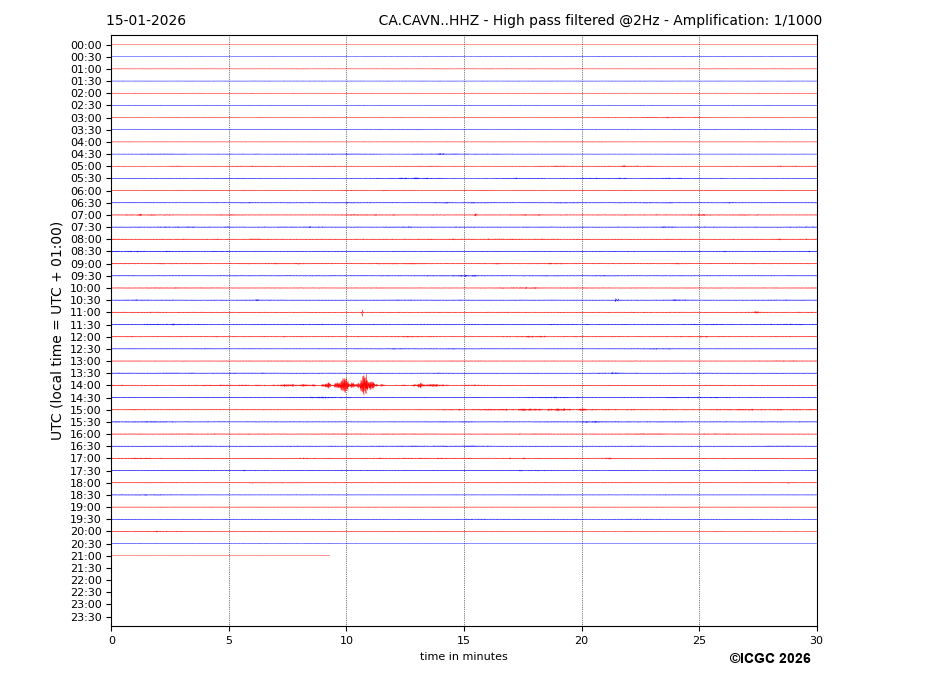927x696 pixels.
Task: Click the 18:30 time label
Action: (x=86, y=495)
